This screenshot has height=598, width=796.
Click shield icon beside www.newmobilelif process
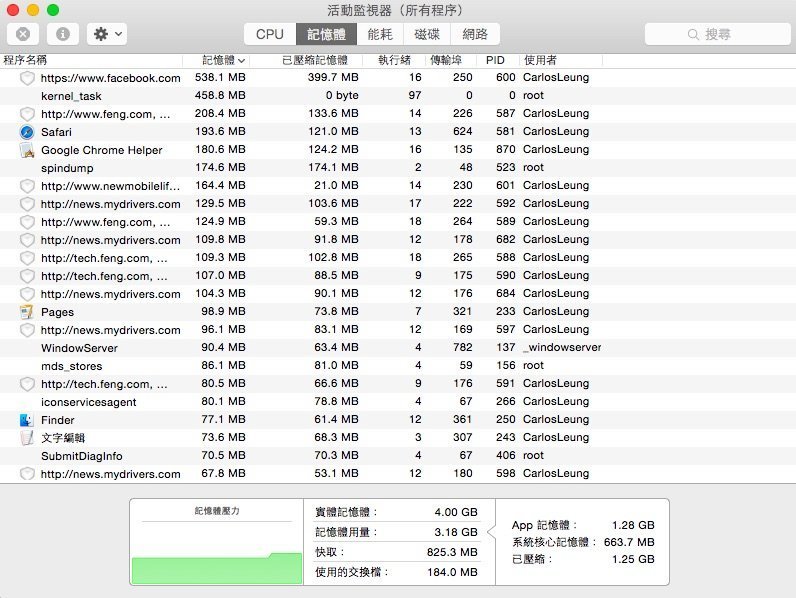tap(27, 186)
